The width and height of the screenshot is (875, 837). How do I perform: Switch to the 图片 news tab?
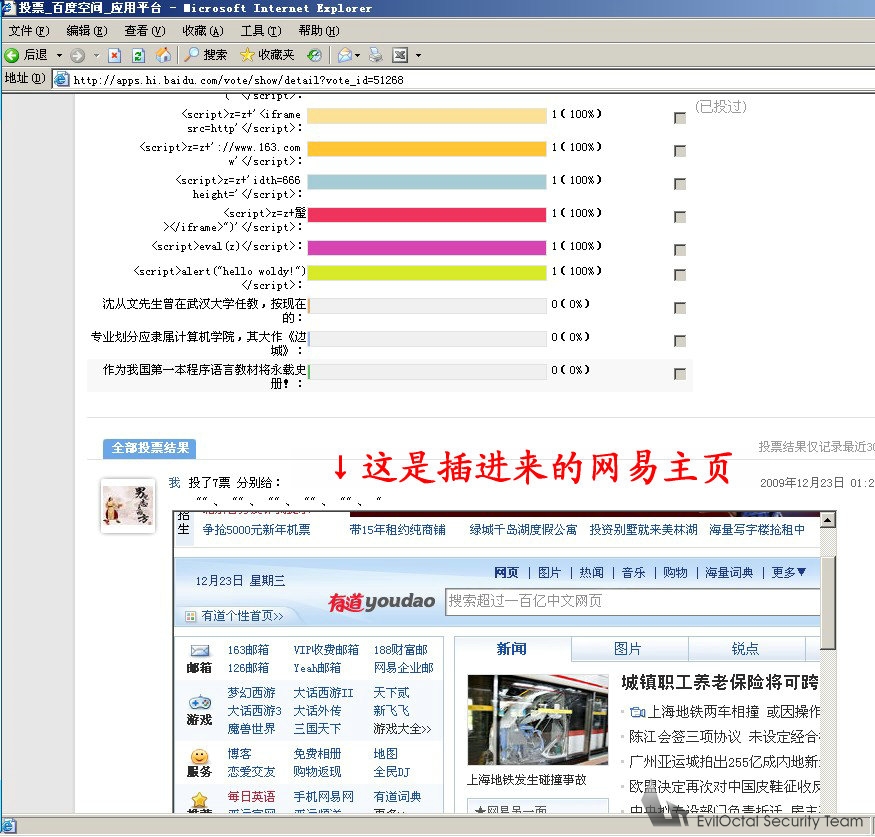coord(628,648)
